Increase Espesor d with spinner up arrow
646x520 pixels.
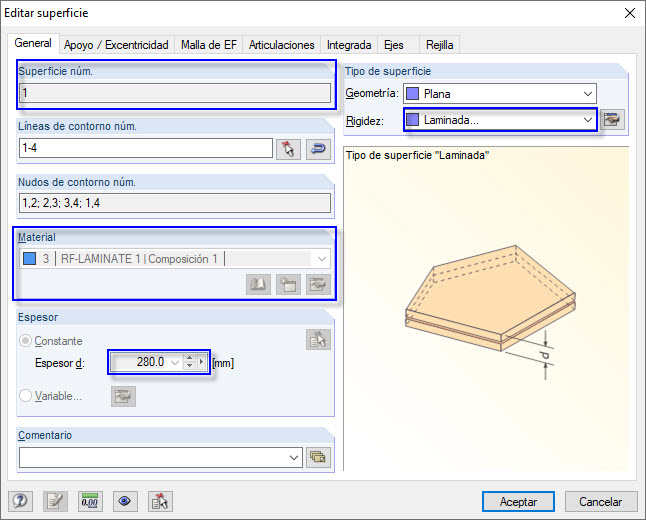coord(189,358)
